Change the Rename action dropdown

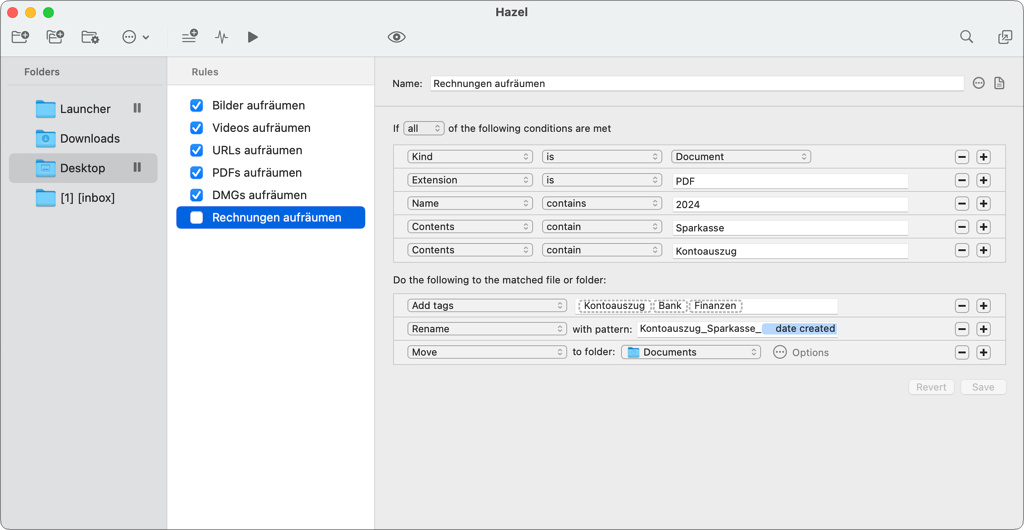486,329
